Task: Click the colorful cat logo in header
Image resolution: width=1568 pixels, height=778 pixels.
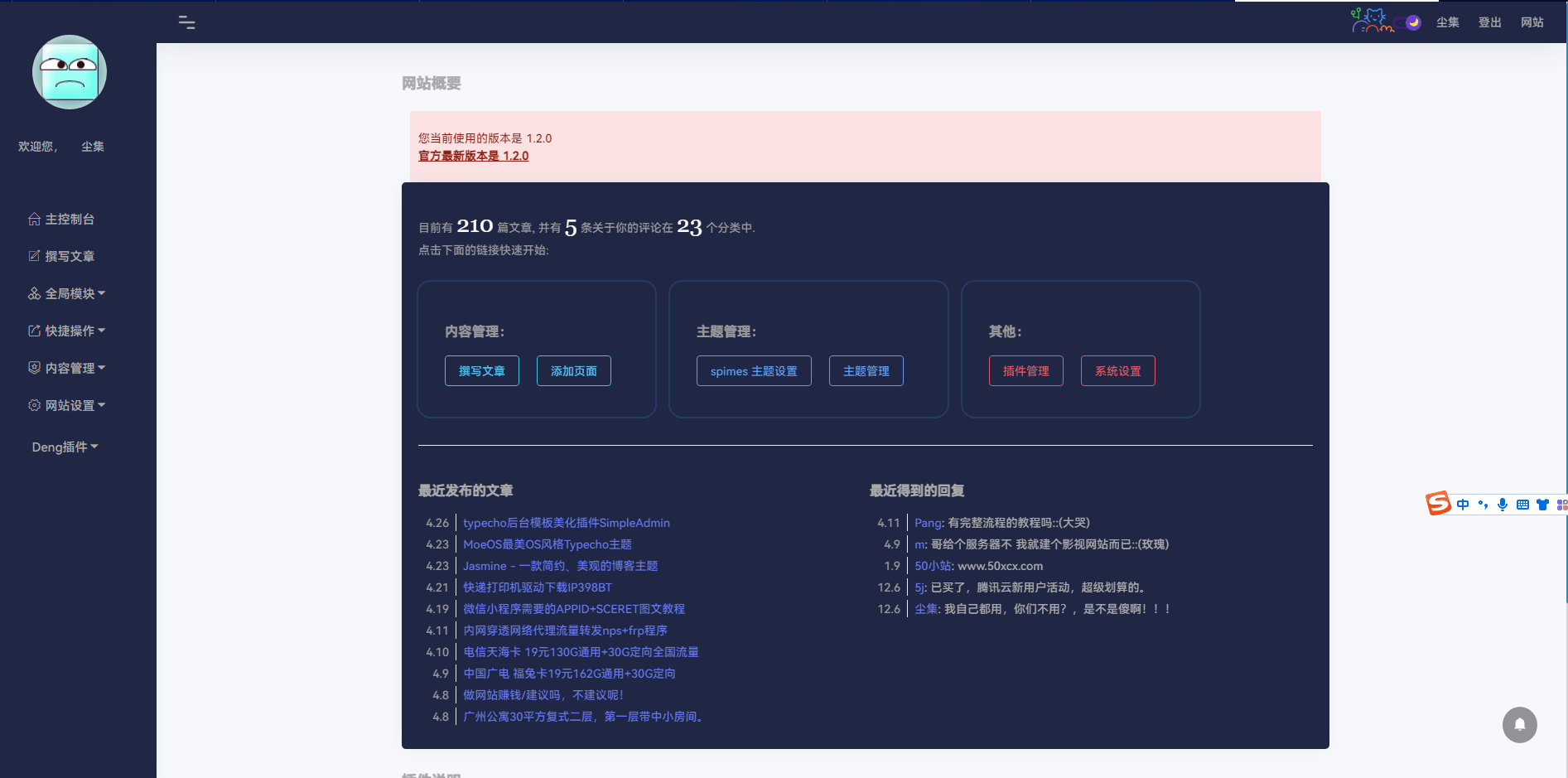Action: [1372, 21]
